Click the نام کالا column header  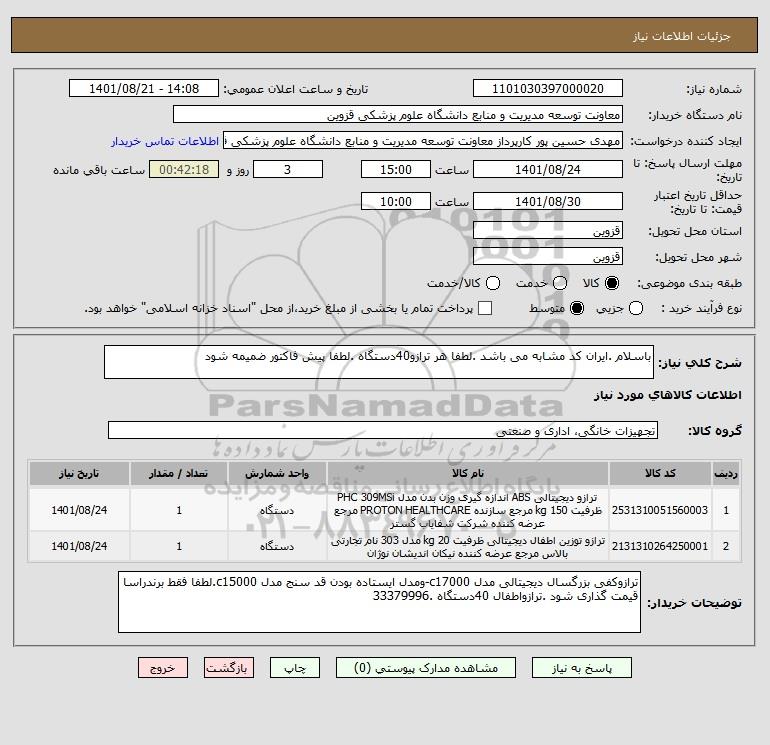468,473
